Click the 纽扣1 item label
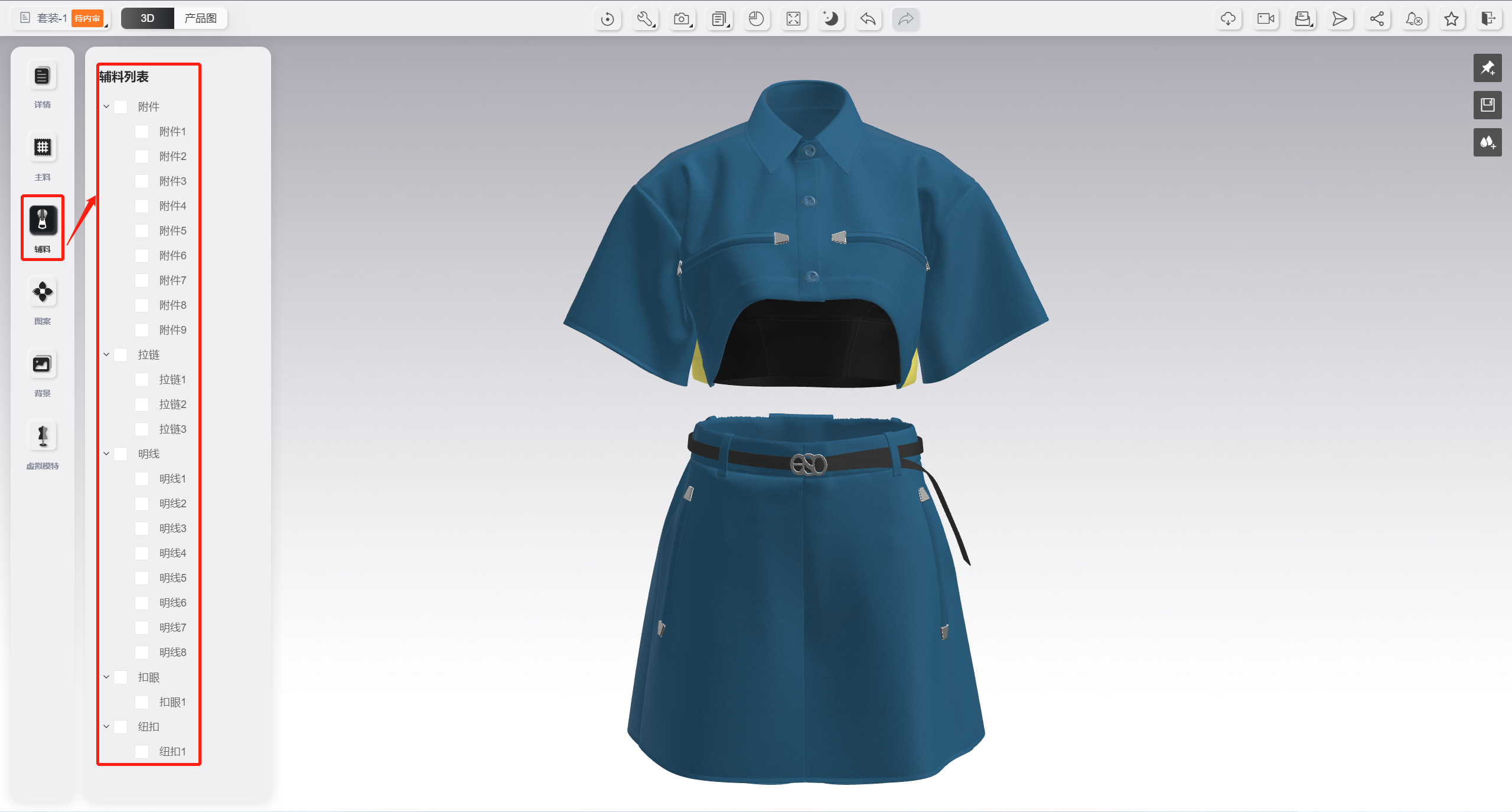 pos(172,752)
